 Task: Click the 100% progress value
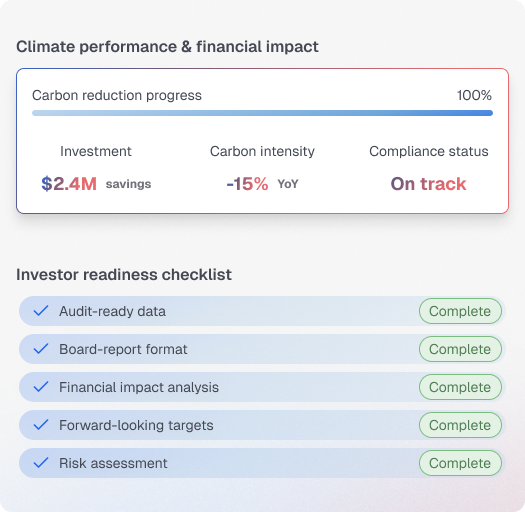pyautogui.click(x=474, y=95)
